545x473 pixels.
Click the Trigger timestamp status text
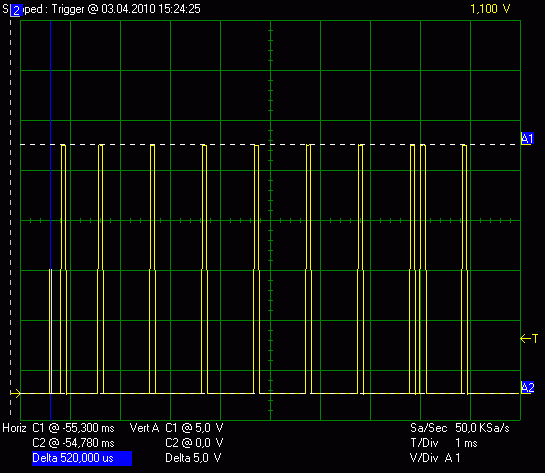pos(126,9)
